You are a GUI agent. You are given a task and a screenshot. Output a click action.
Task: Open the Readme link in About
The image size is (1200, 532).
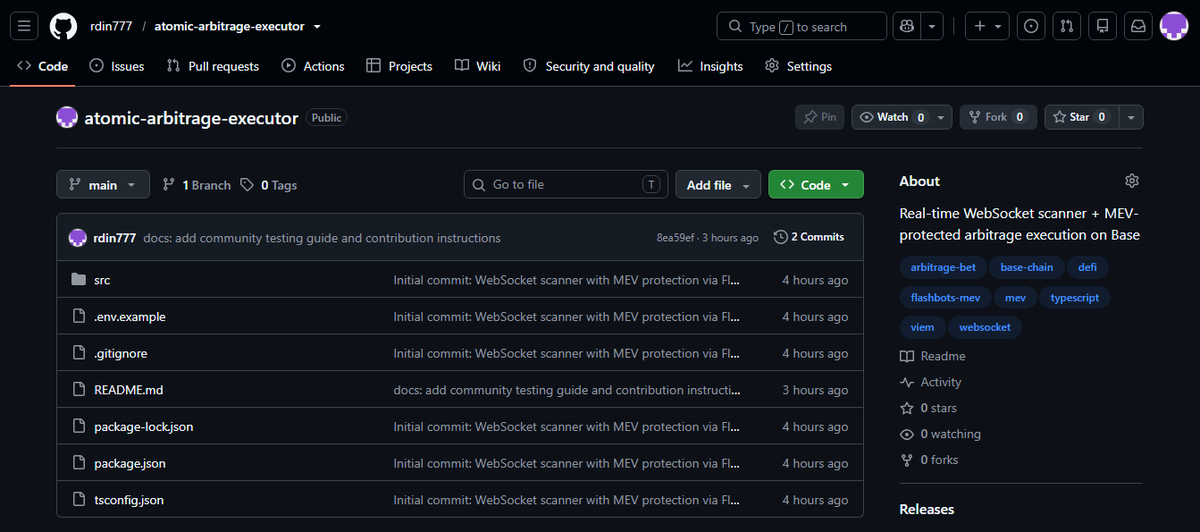click(933, 356)
